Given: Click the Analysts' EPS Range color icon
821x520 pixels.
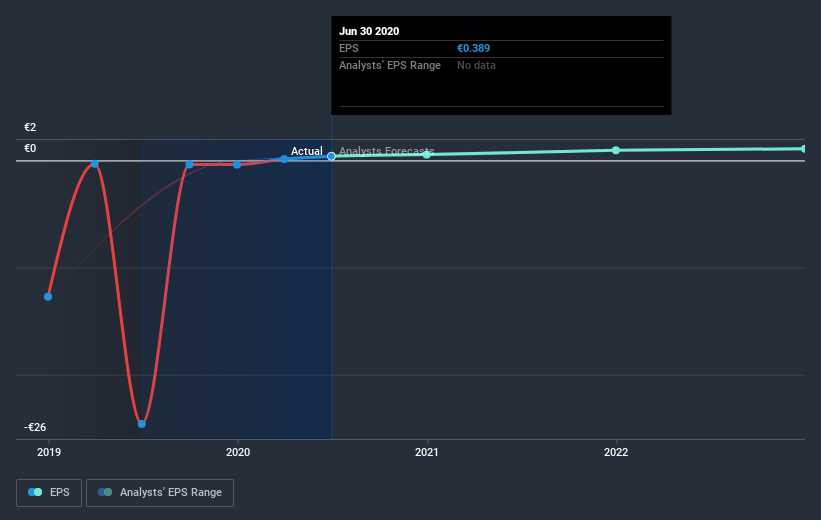Looking at the screenshot, I should click(x=105, y=492).
